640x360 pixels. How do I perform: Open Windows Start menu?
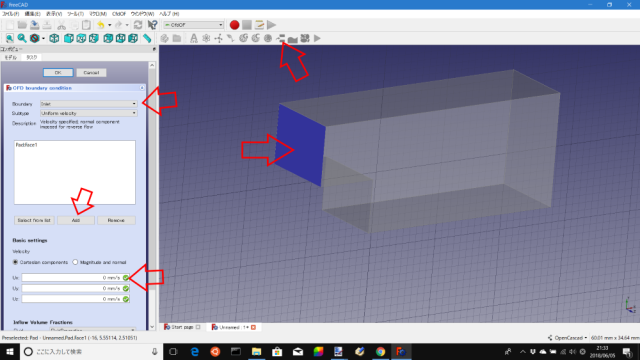9,351
